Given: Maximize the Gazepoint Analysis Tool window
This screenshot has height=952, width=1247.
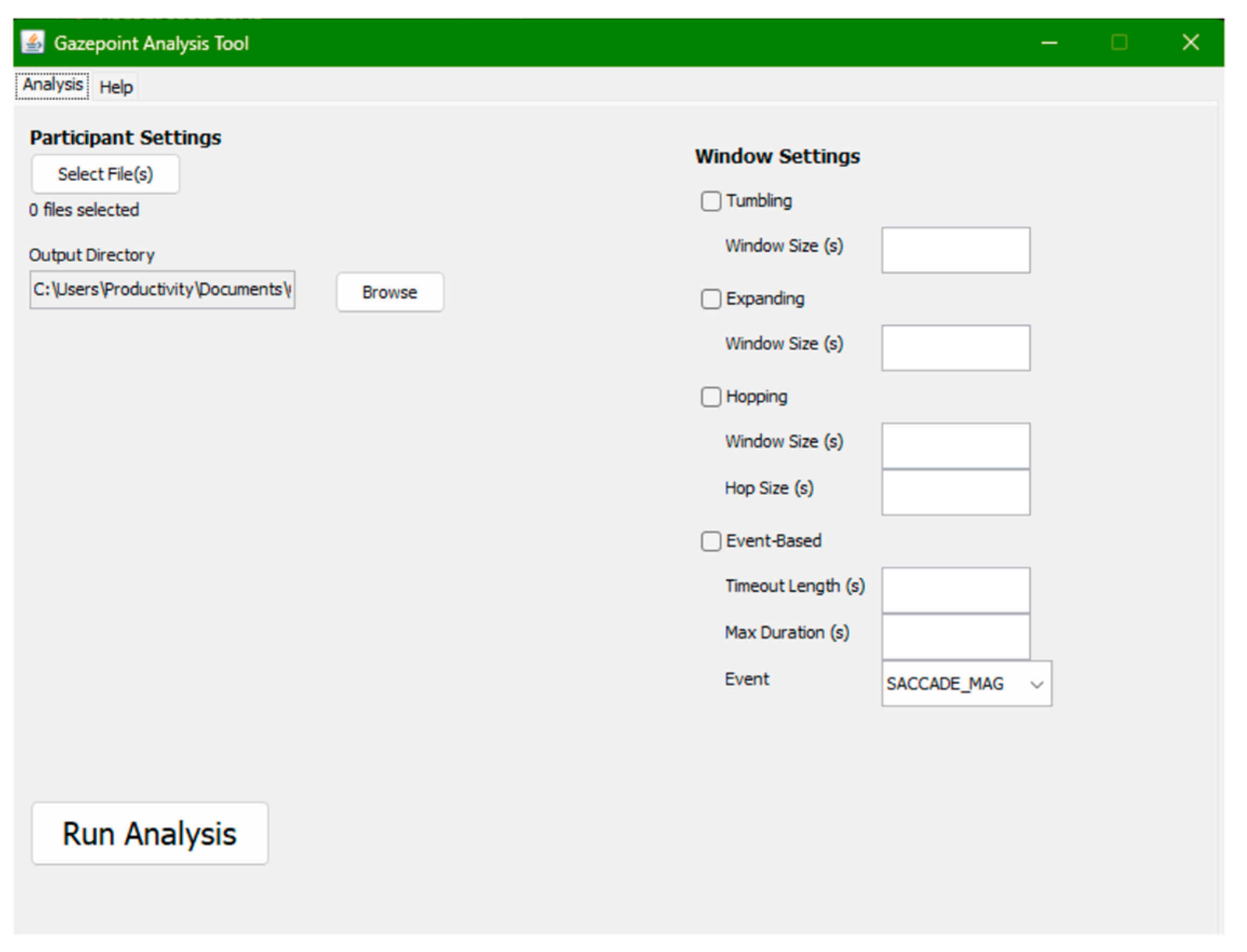Looking at the screenshot, I should 1119,43.
